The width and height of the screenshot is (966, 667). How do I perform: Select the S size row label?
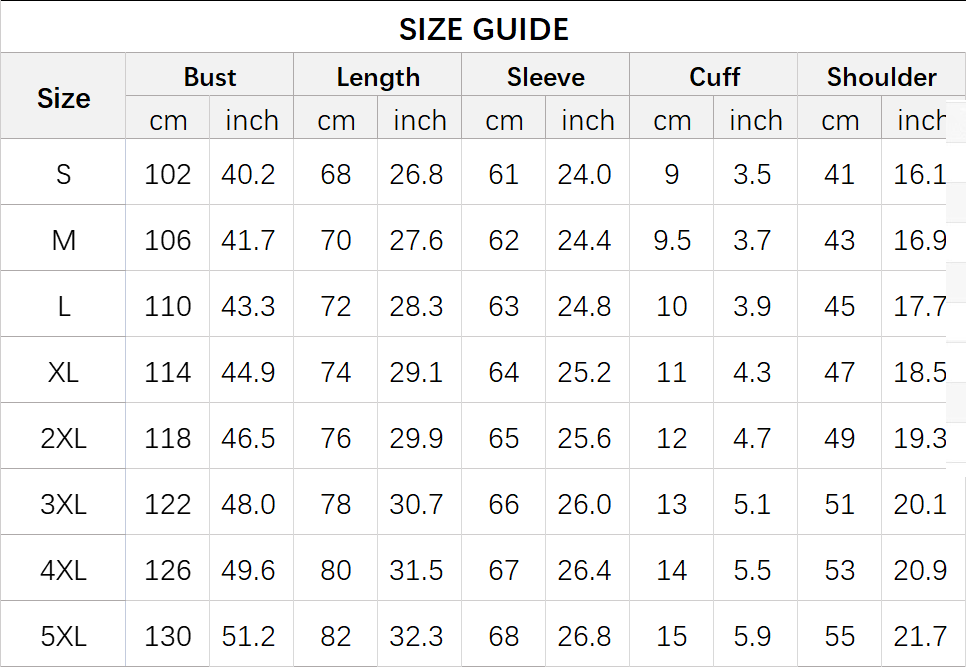coord(63,174)
